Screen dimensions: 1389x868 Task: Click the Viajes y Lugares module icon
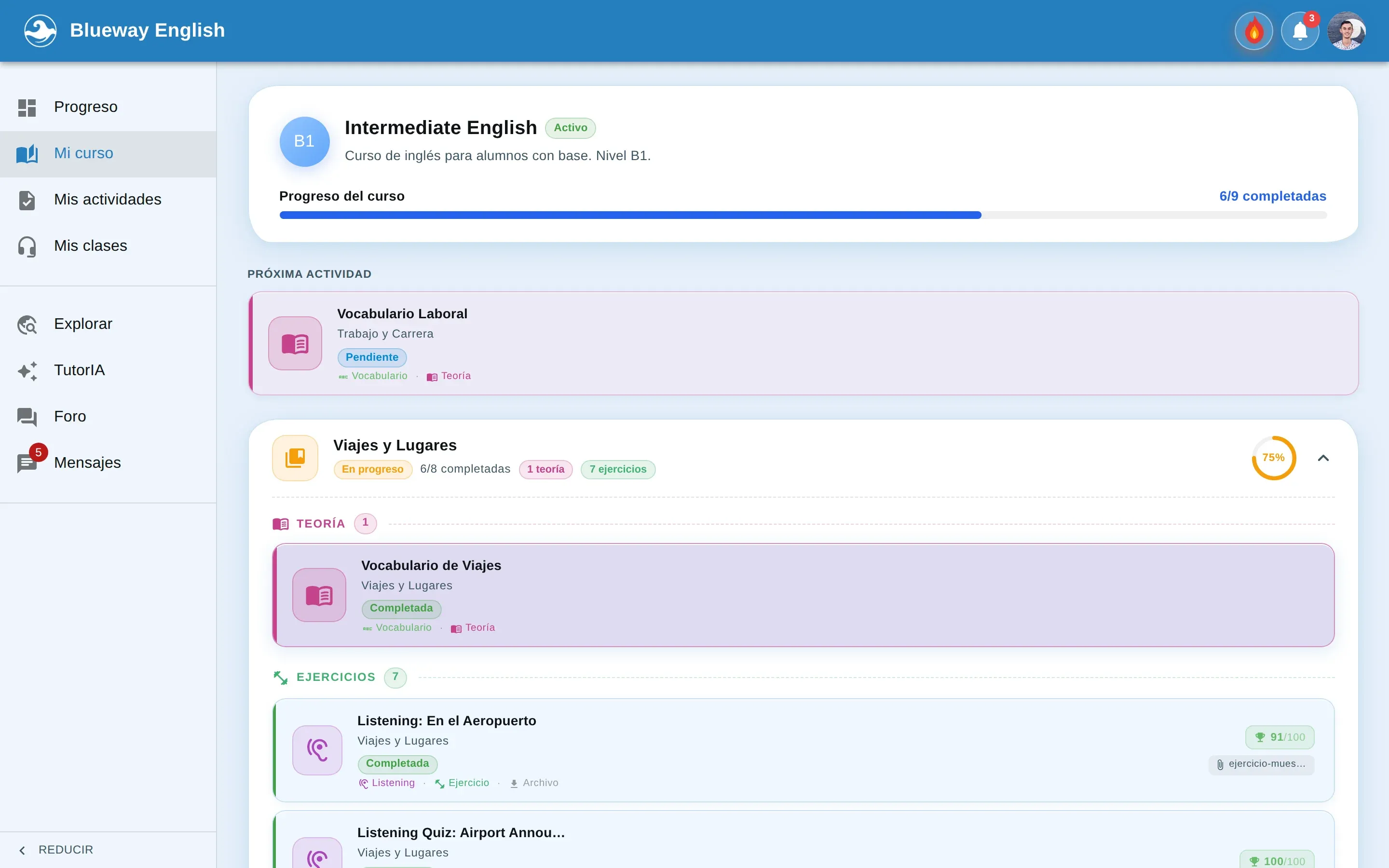[x=295, y=458]
